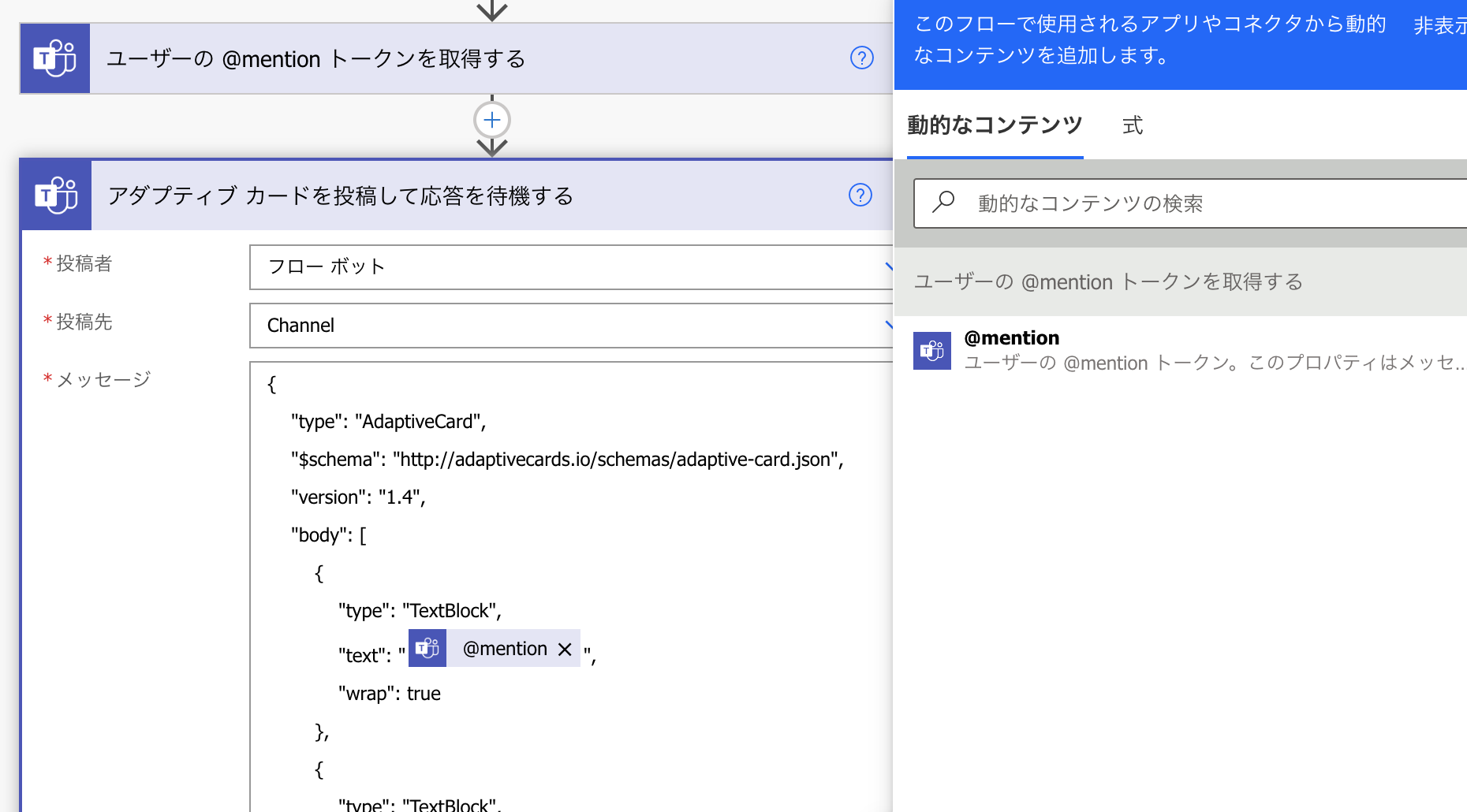Click the ユーザーの @mention トークンを取得する group header in panel
The width and height of the screenshot is (1467, 812).
(x=1181, y=281)
